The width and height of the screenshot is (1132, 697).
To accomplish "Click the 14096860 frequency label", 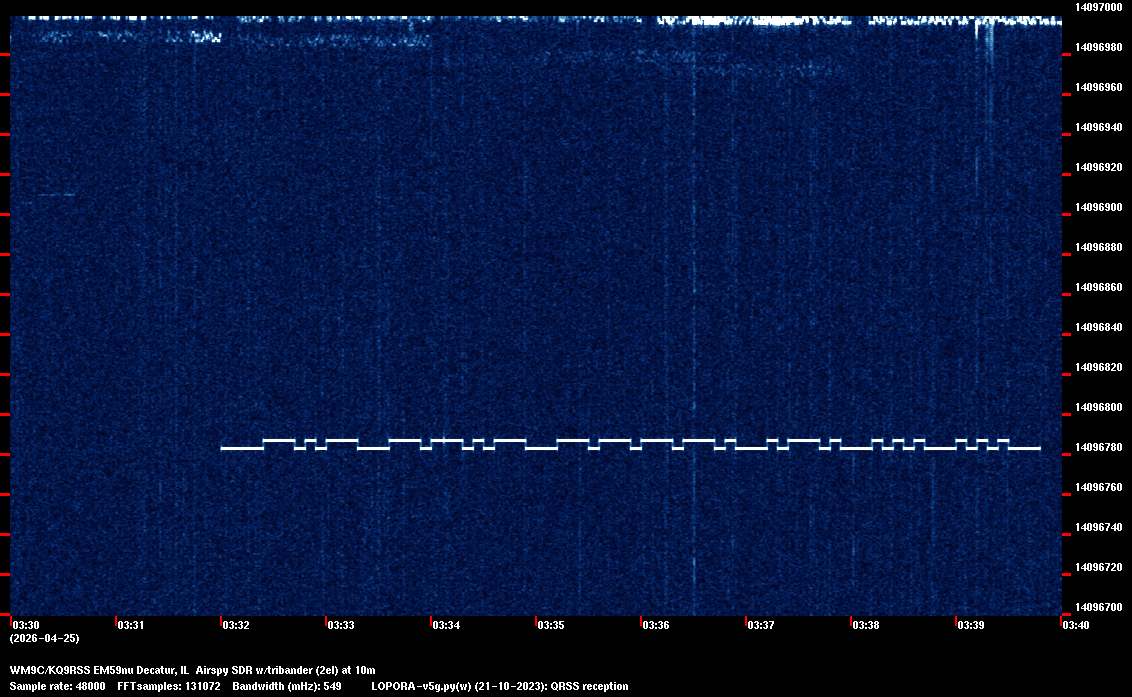I will (1097, 287).
